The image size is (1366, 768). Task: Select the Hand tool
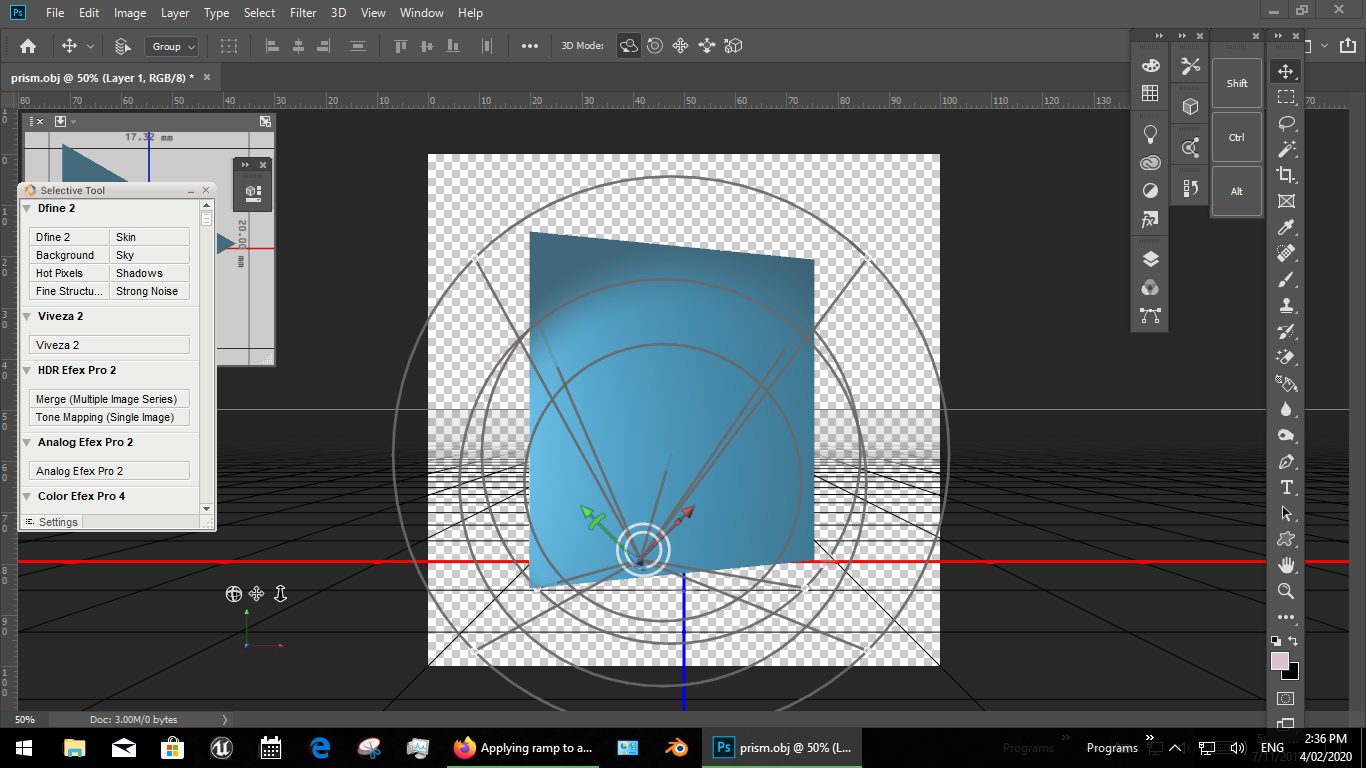coord(1286,565)
